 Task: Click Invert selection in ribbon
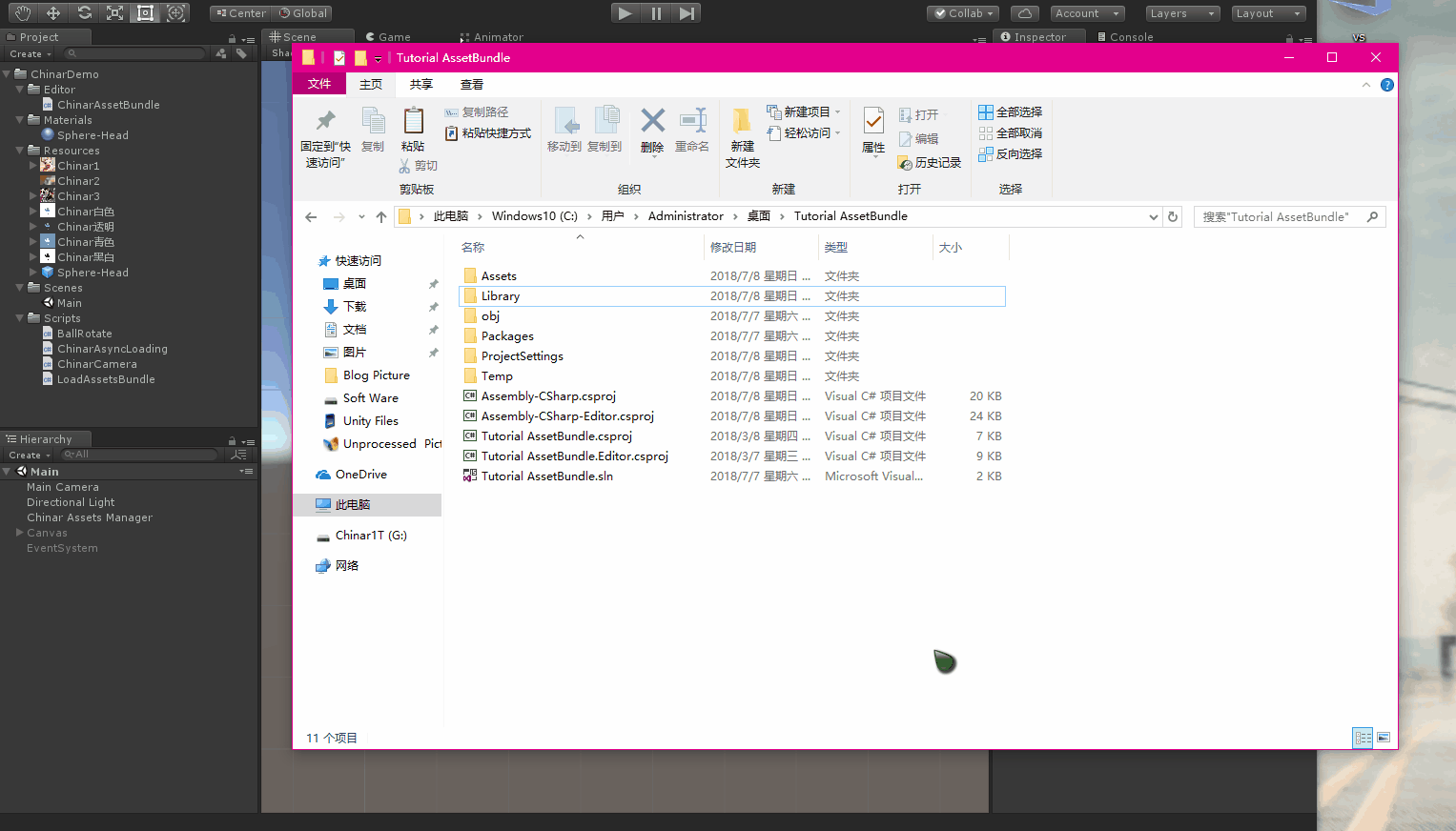(x=1010, y=154)
